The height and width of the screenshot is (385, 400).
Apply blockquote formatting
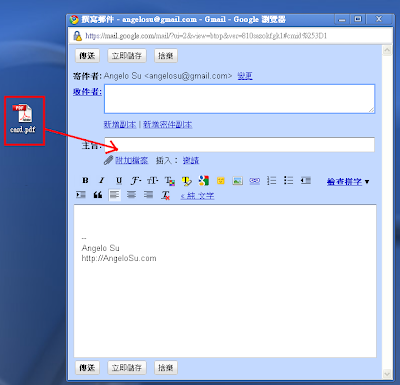pos(98,195)
